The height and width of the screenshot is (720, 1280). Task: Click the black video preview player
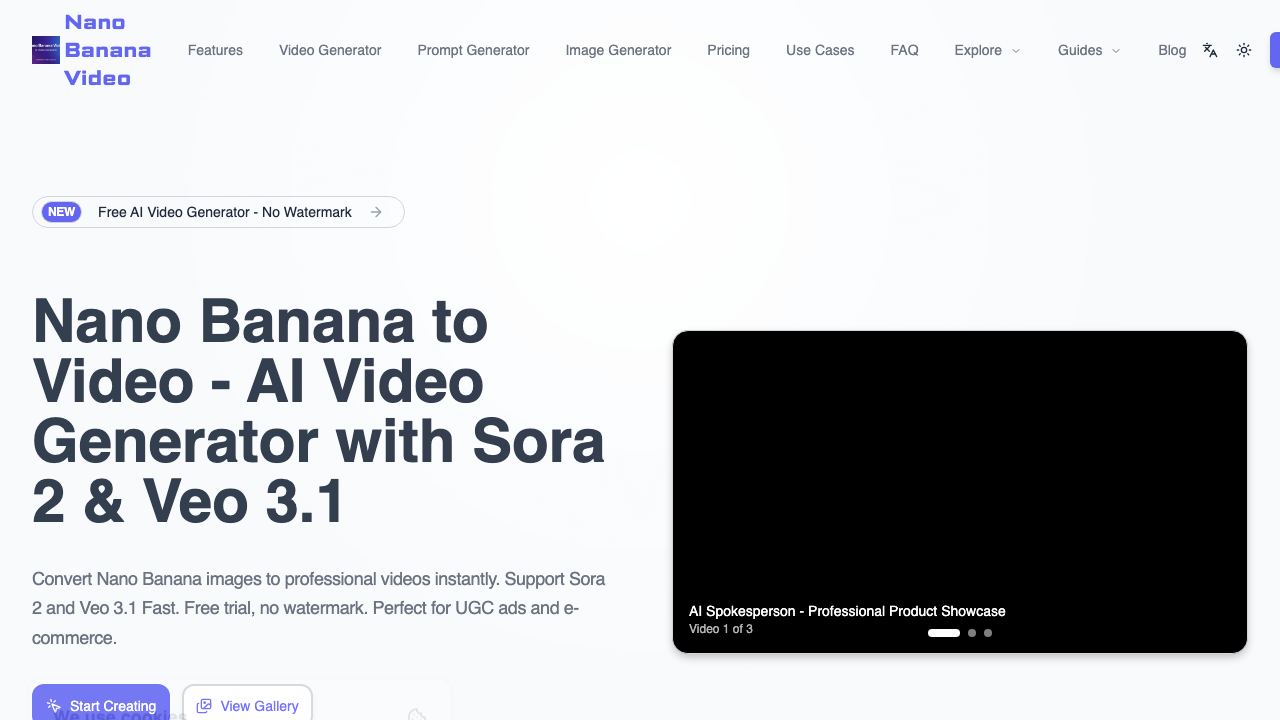(x=960, y=492)
